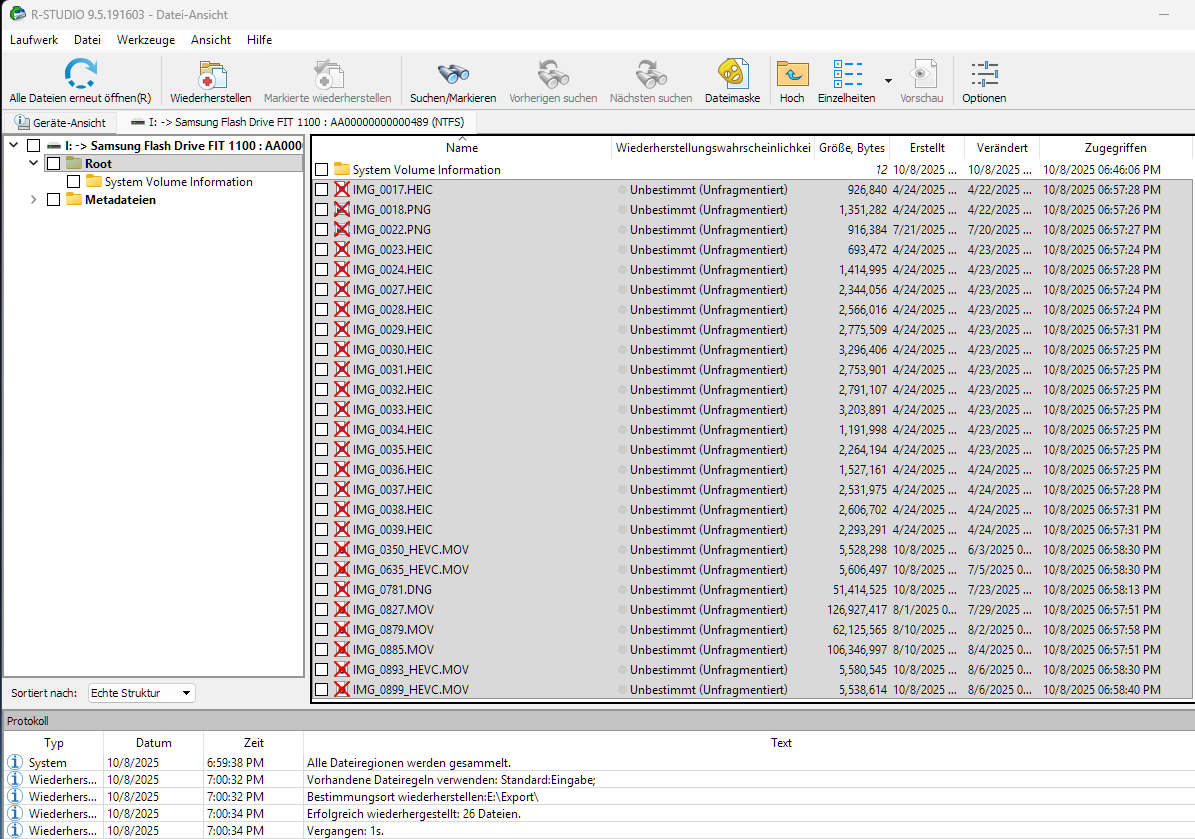Select the Samsung Flash Drive FIT NTFS tab
The width and height of the screenshot is (1195, 839).
click(x=297, y=122)
